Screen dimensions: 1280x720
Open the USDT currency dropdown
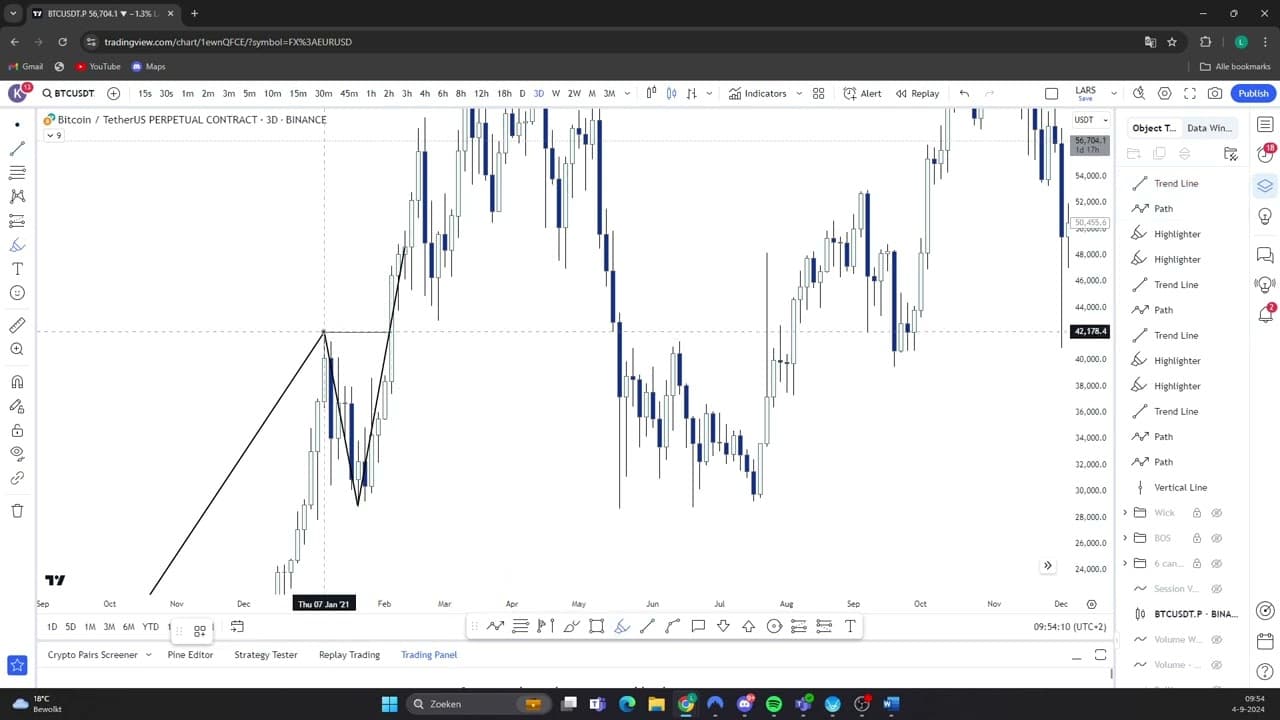coord(1090,120)
